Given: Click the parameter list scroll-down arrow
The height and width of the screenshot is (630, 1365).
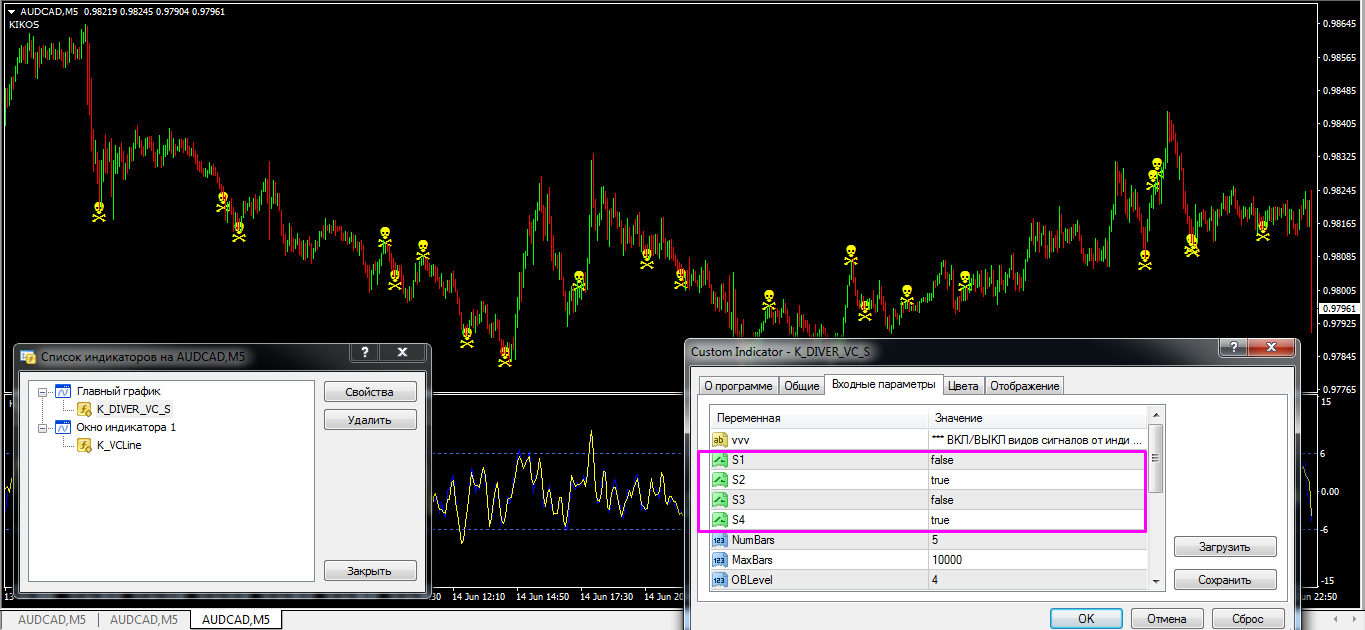Looking at the screenshot, I should click(1156, 581).
